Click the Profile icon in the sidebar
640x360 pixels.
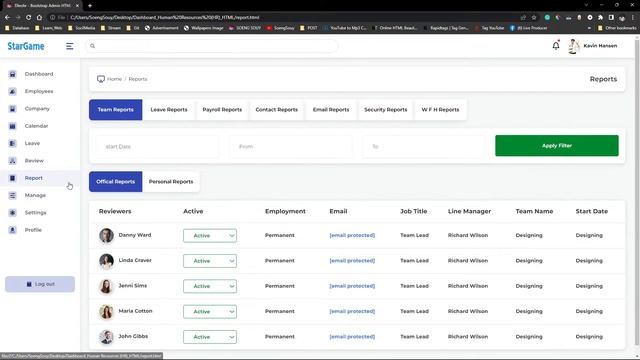click(12, 230)
